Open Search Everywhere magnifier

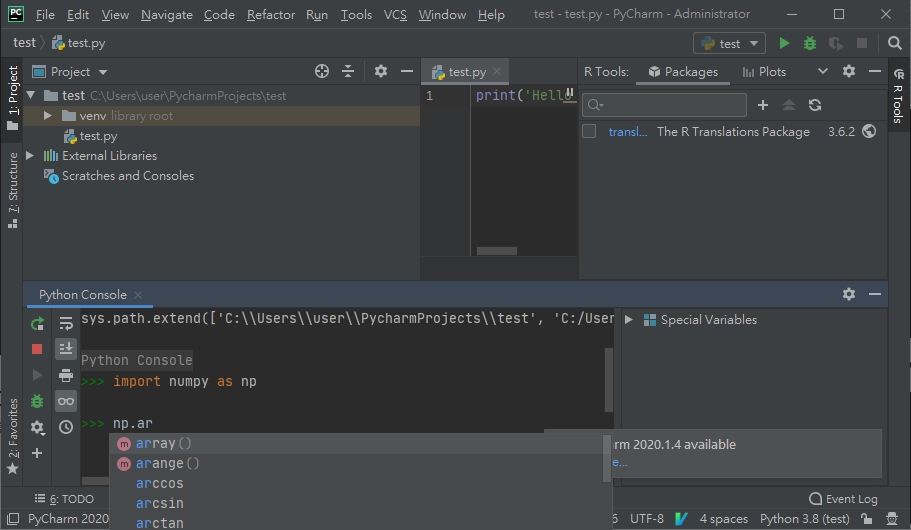point(895,43)
